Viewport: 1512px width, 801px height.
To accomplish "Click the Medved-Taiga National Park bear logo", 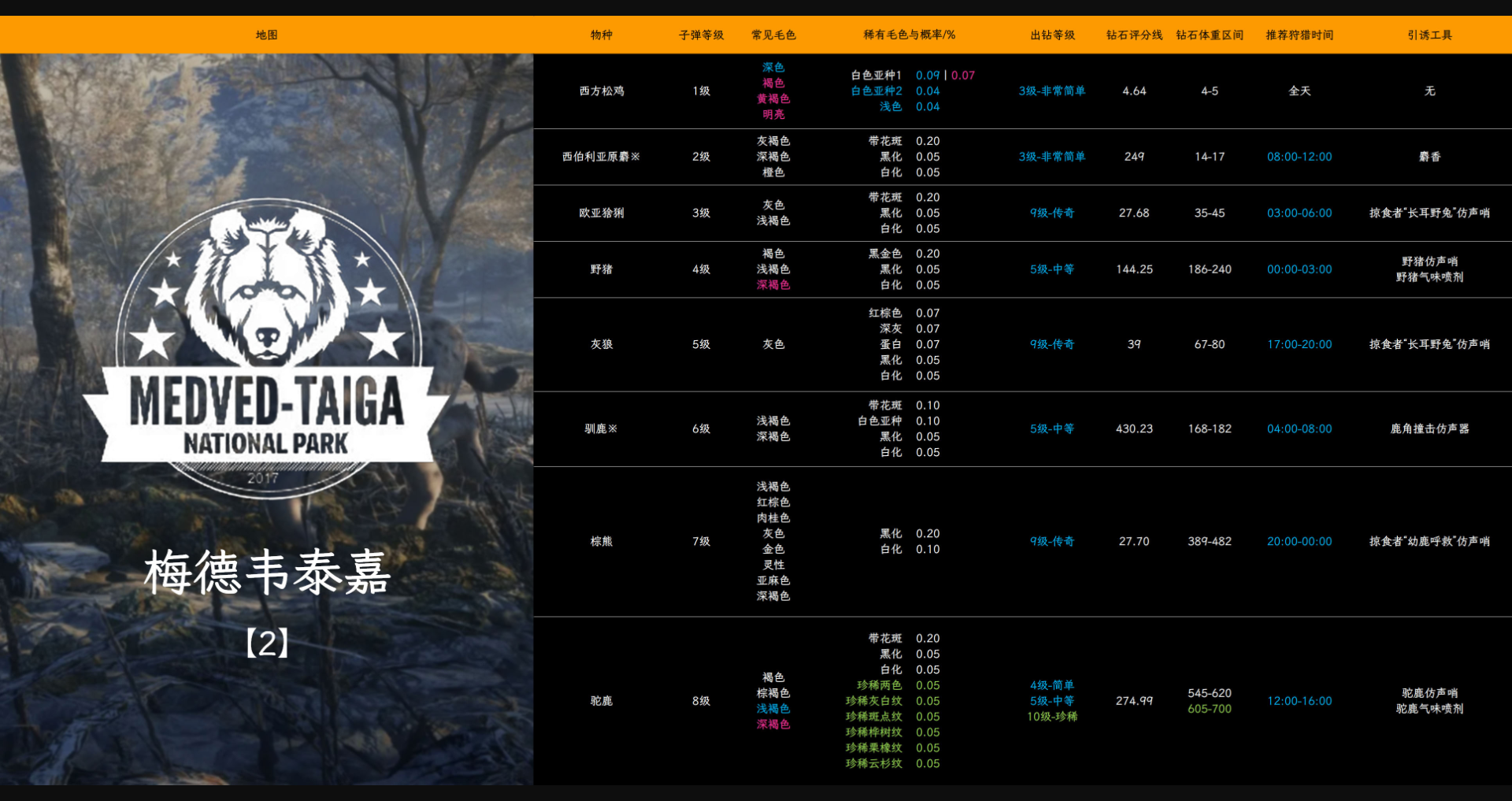I will 266,349.
